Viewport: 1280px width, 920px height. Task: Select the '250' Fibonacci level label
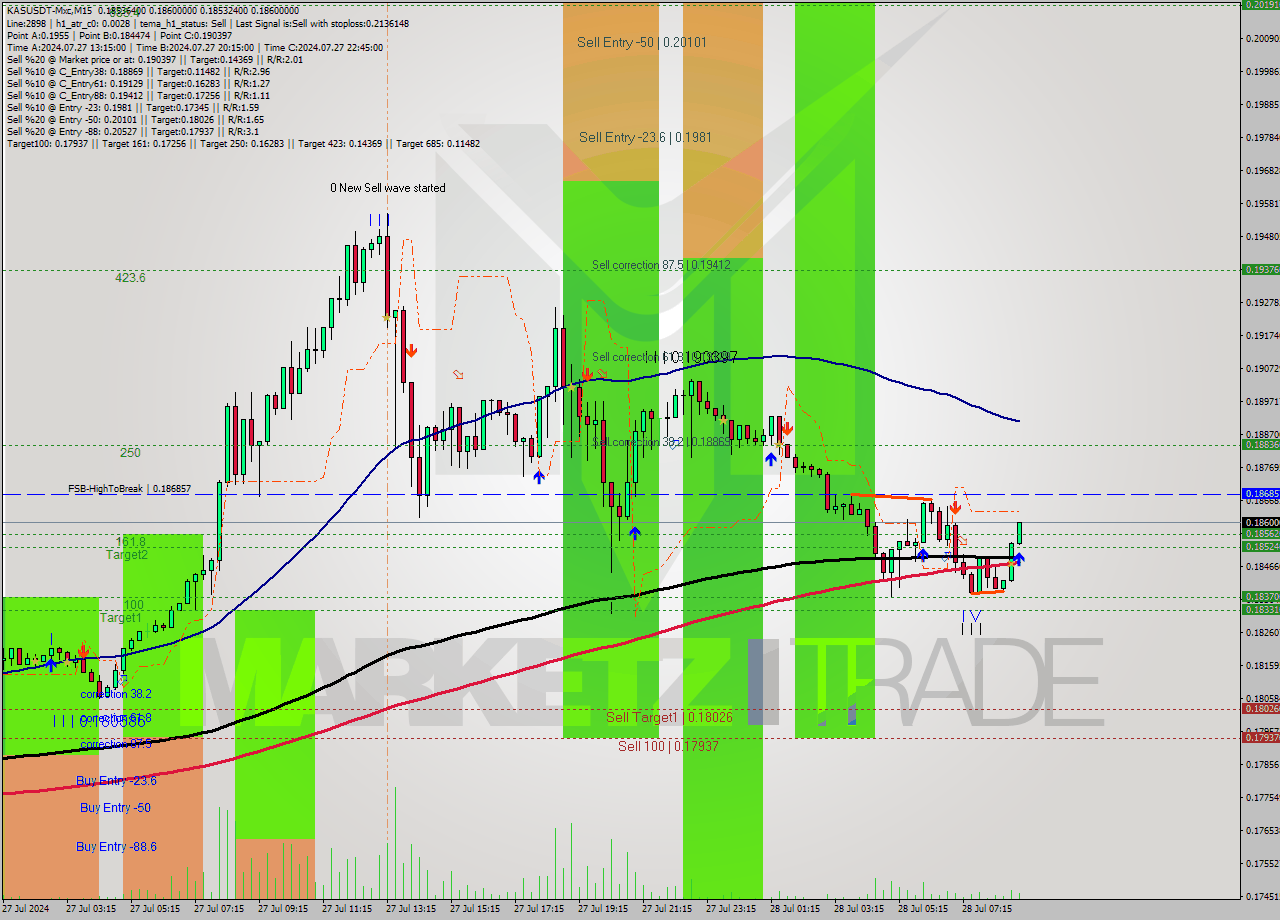click(130, 453)
